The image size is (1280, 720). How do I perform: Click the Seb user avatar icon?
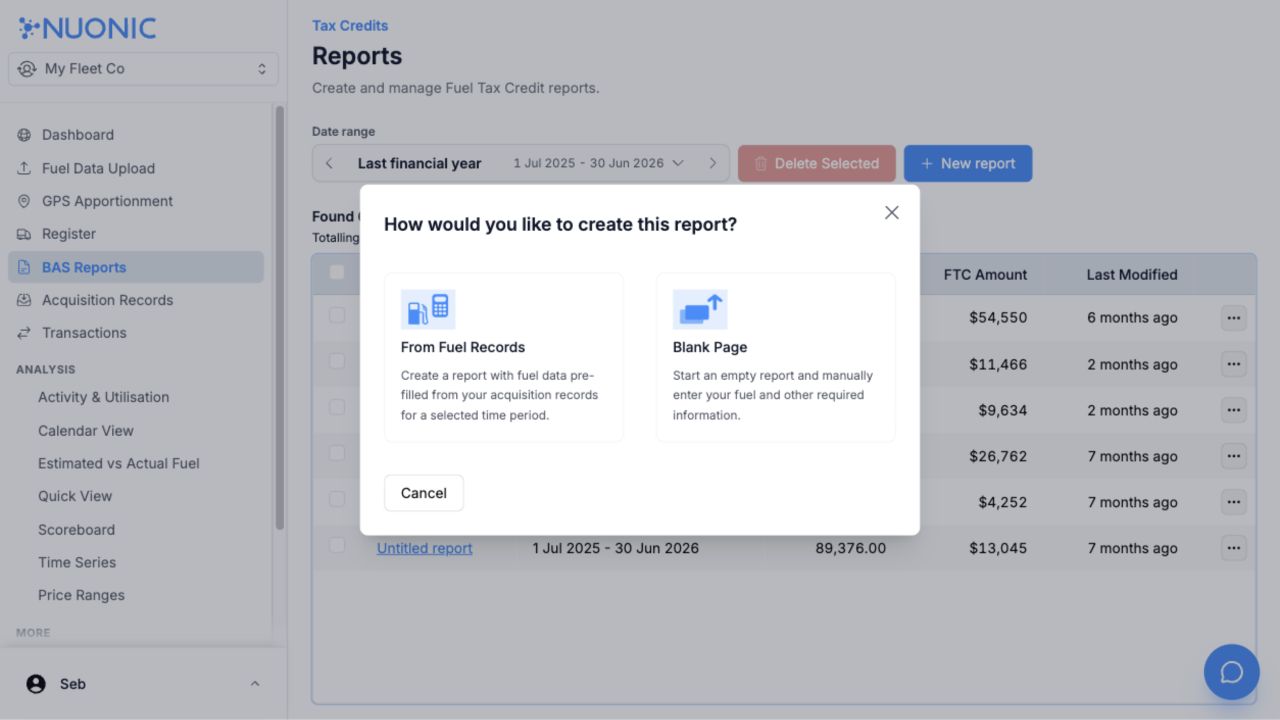click(36, 684)
